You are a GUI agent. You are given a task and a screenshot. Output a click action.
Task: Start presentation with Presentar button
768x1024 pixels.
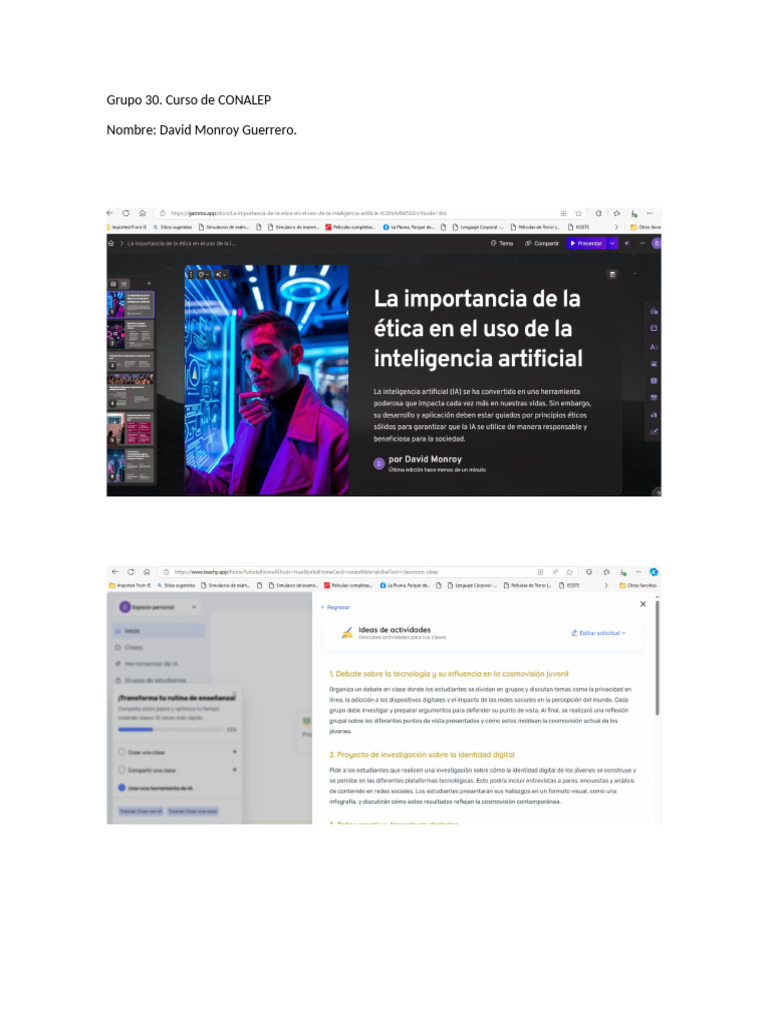[x=586, y=243]
